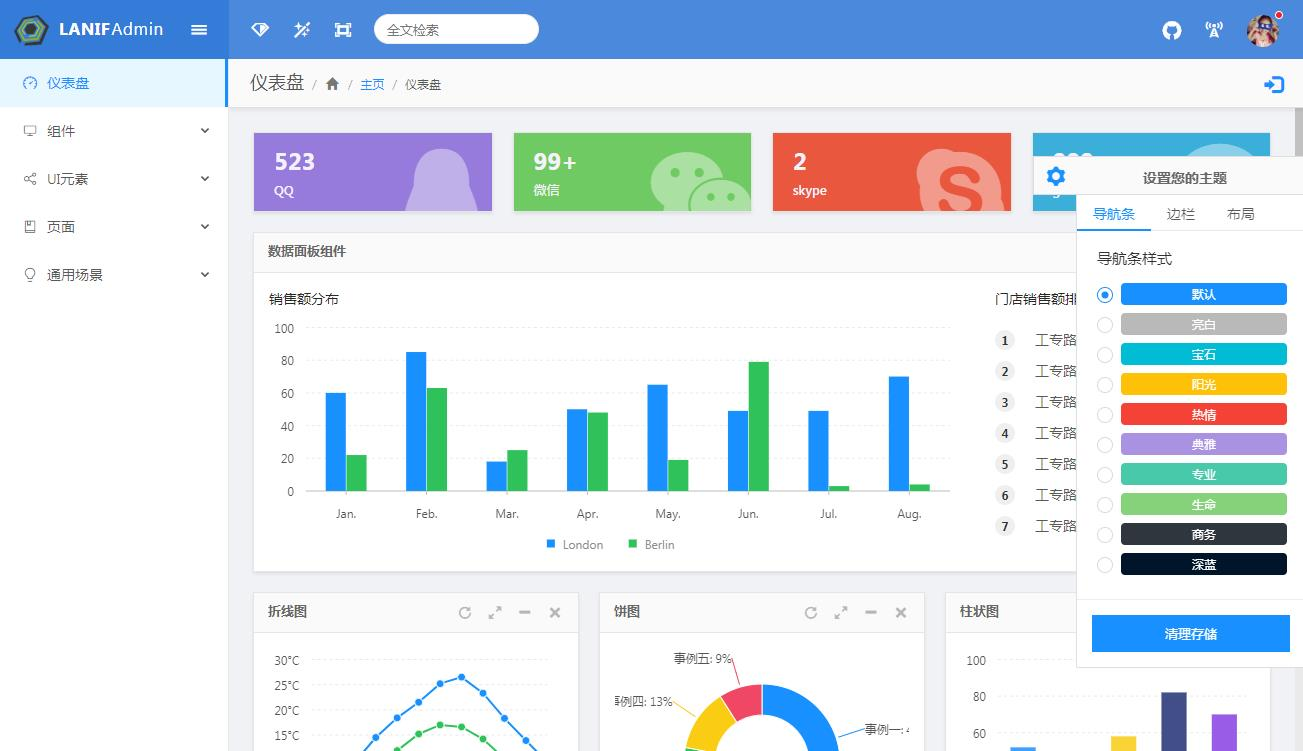Image resolution: width=1303 pixels, height=751 pixels.
Task: Click the 数据面板组件 panel title
Action: [307, 252]
